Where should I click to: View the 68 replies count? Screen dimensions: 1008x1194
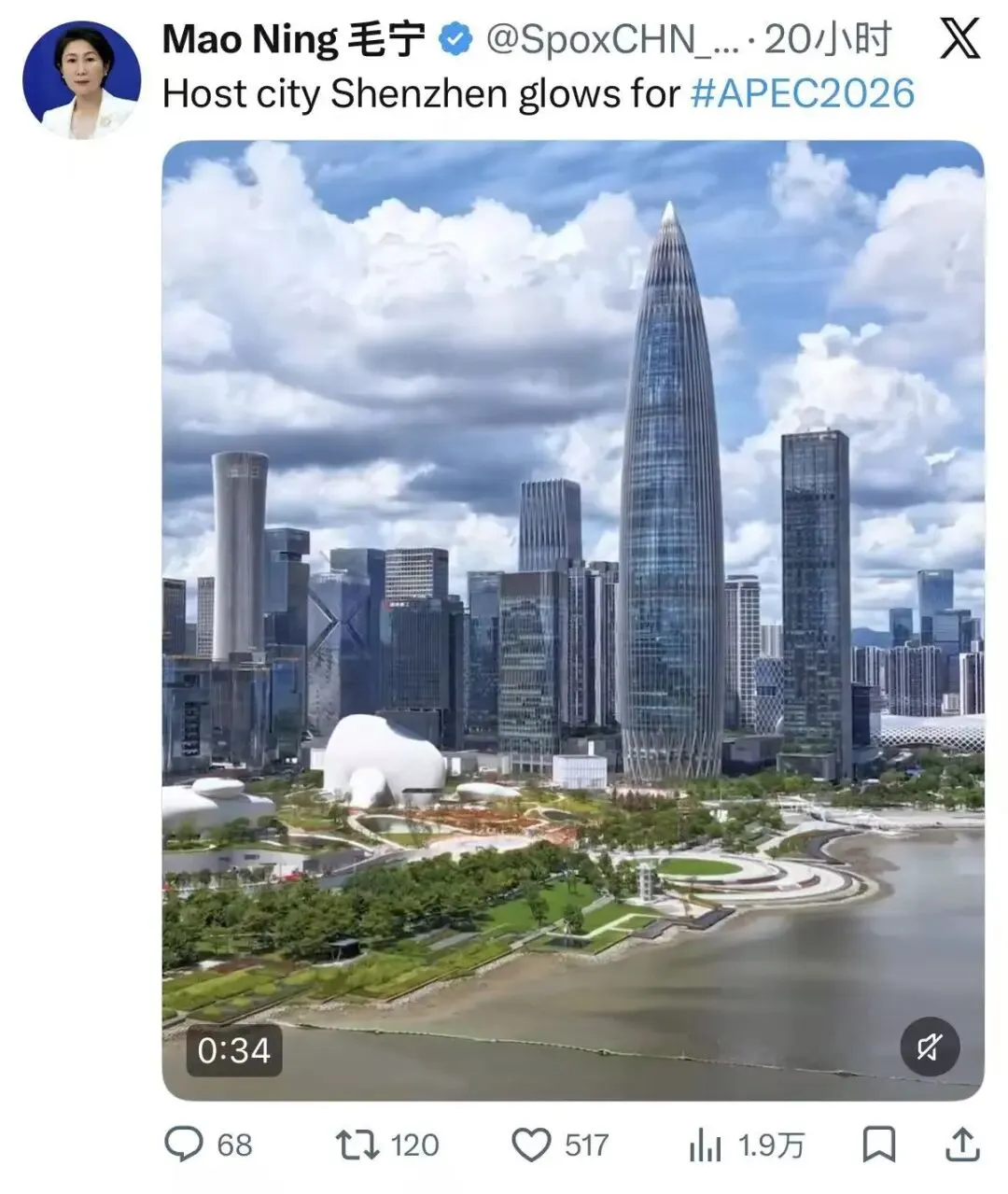(235, 1145)
